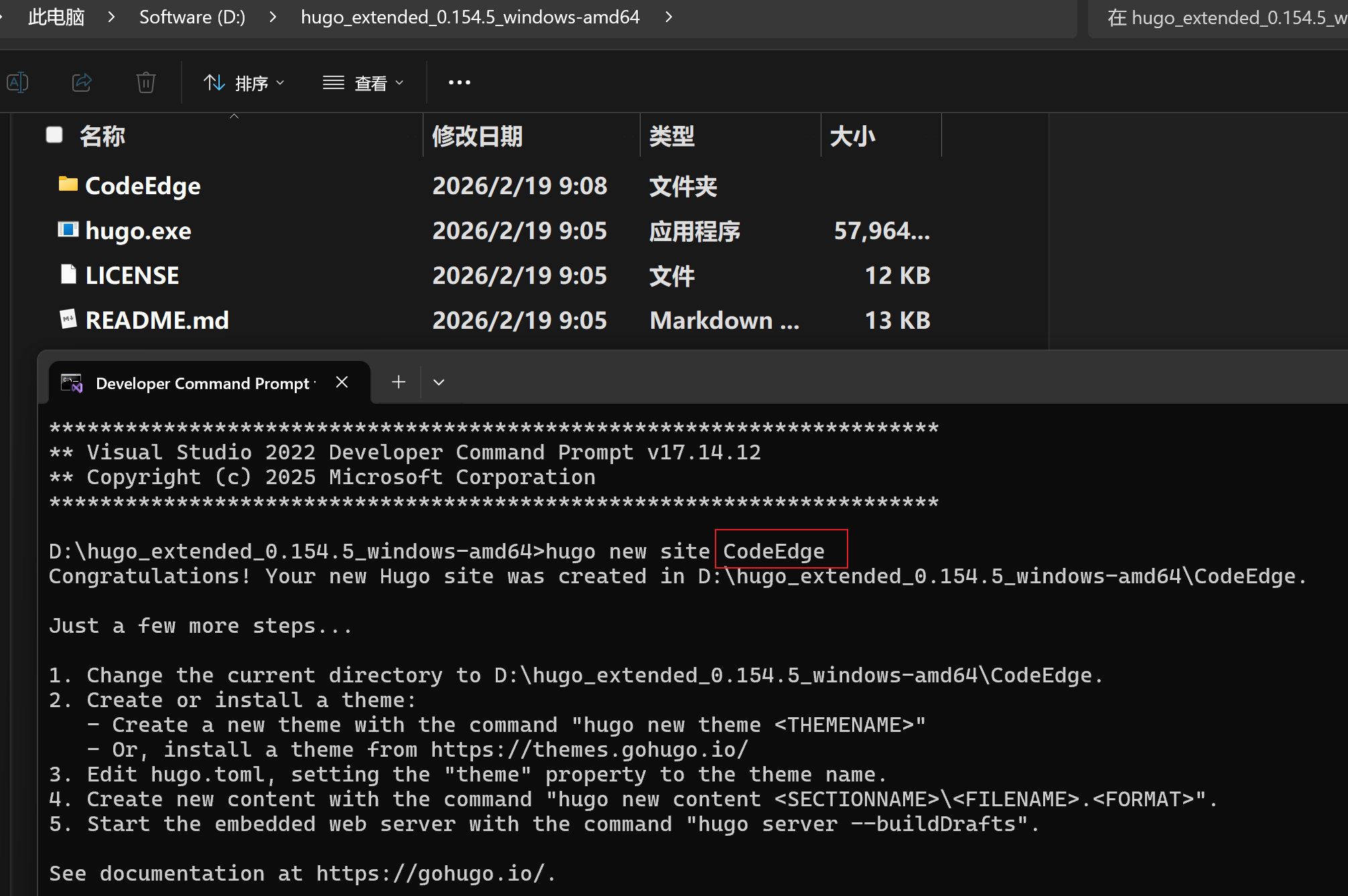Select the Developer Command Prompt tab

201,383
